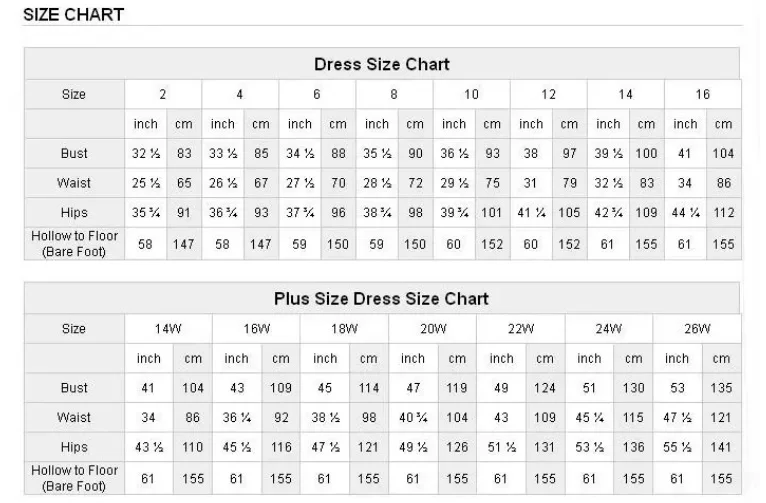Select the 26W plus size header
766x503 pixels.
697,329
